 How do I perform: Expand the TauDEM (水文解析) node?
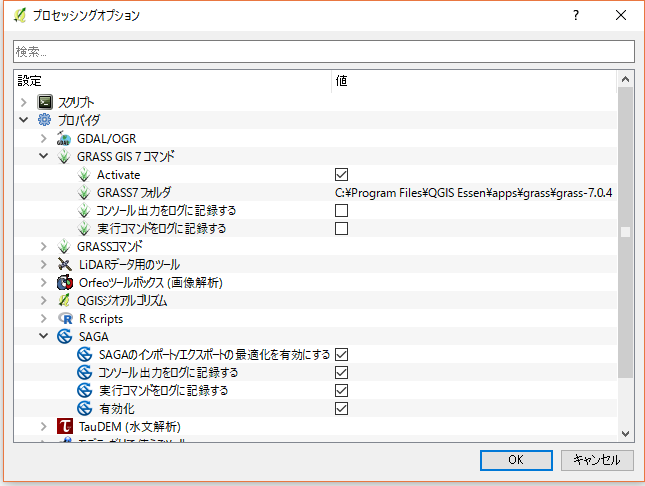[x=44, y=426]
